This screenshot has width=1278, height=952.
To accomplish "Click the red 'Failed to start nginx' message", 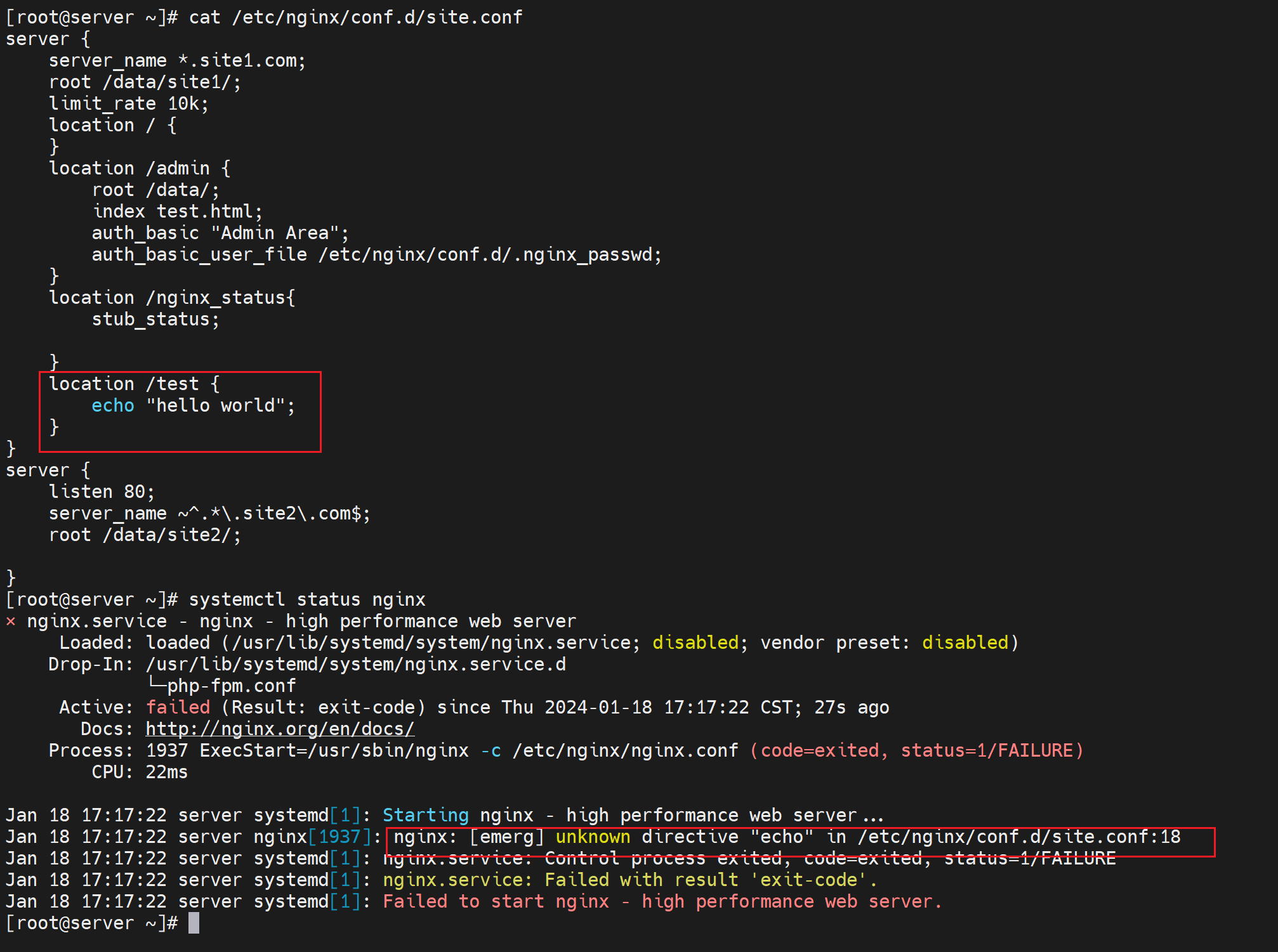I will click(662, 901).
